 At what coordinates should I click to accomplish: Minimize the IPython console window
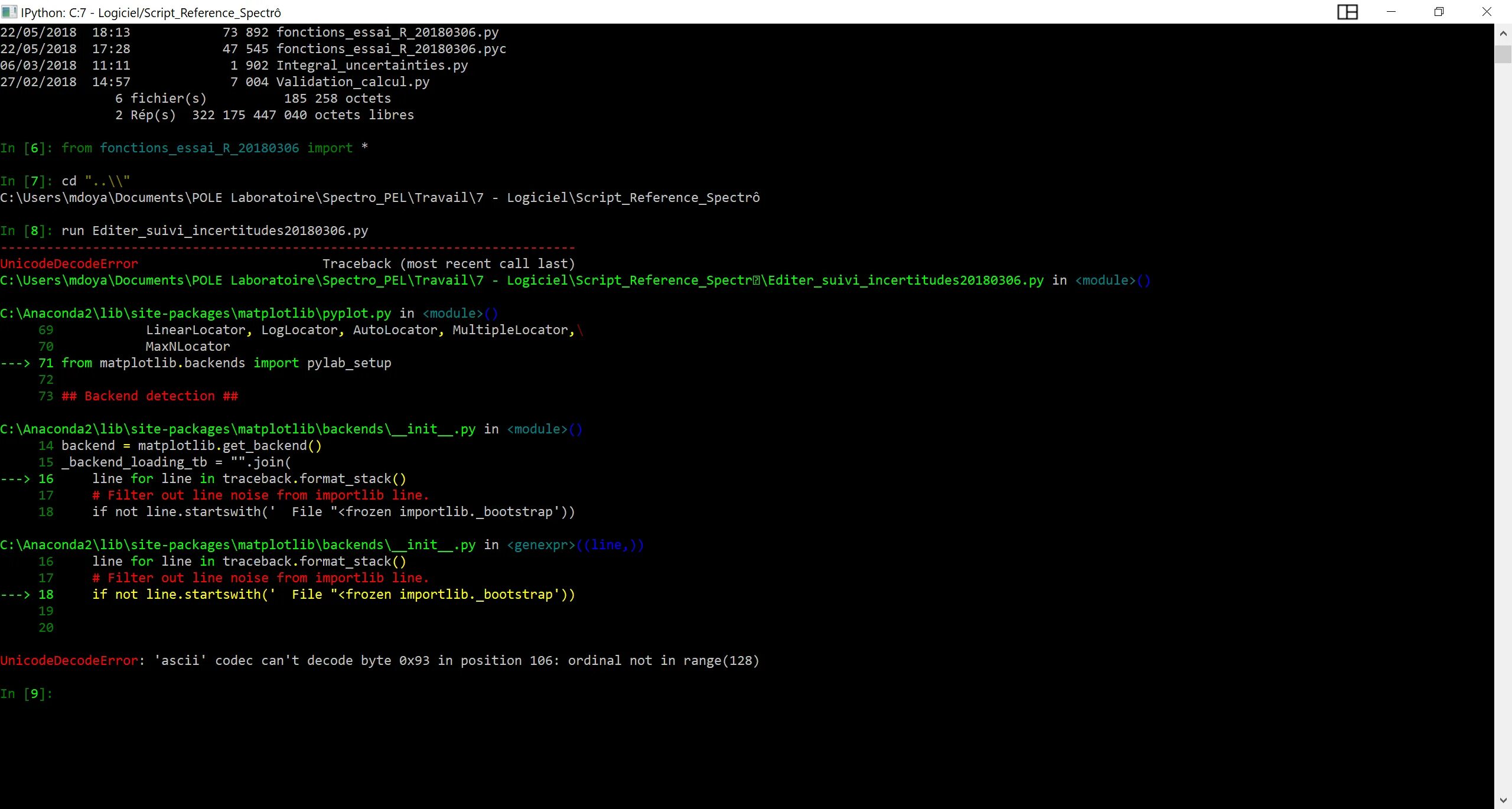click(x=1391, y=12)
